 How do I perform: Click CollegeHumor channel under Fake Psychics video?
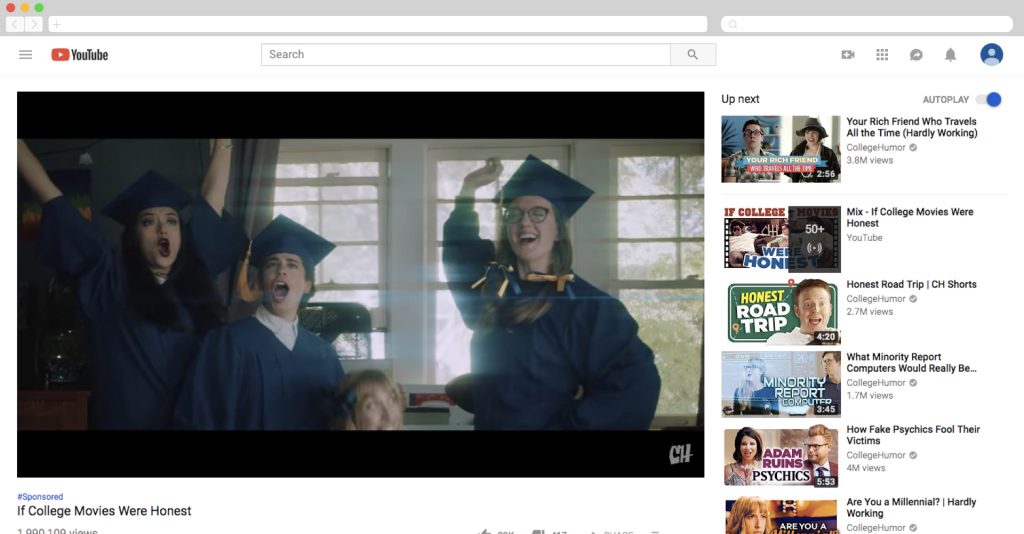(876, 456)
